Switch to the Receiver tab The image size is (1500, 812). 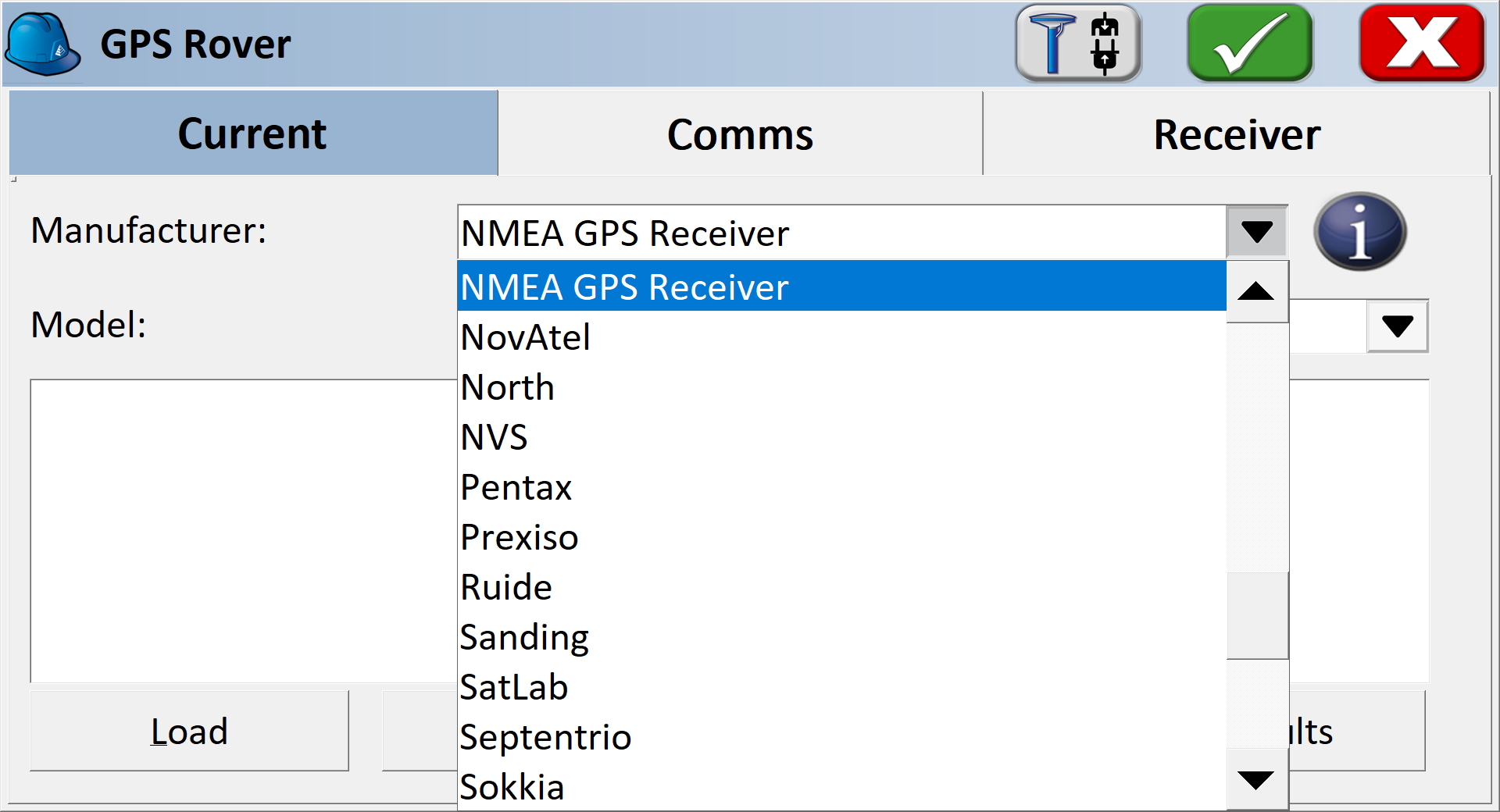[1236, 133]
